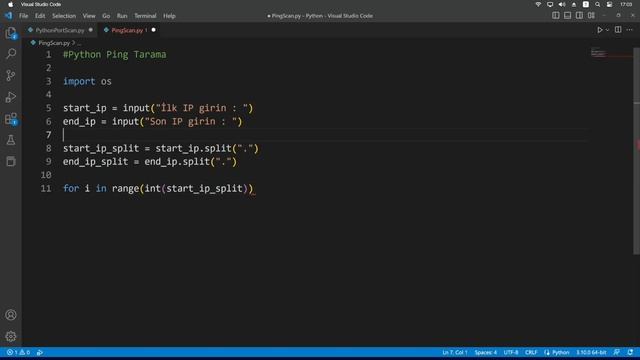Image resolution: width=640 pixels, height=360 pixels.
Task: Open screen mirroring display icon in menu bar
Action: [550, 4]
